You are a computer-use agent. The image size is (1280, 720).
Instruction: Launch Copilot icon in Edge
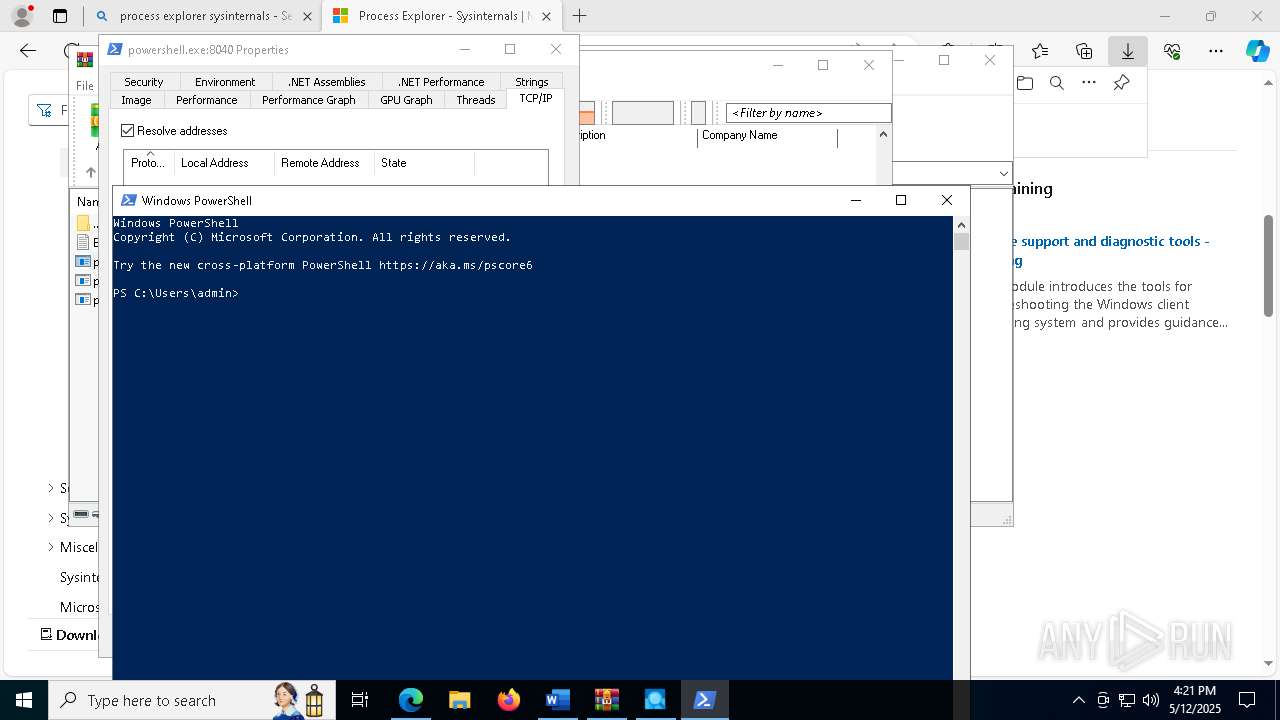(x=1257, y=51)
